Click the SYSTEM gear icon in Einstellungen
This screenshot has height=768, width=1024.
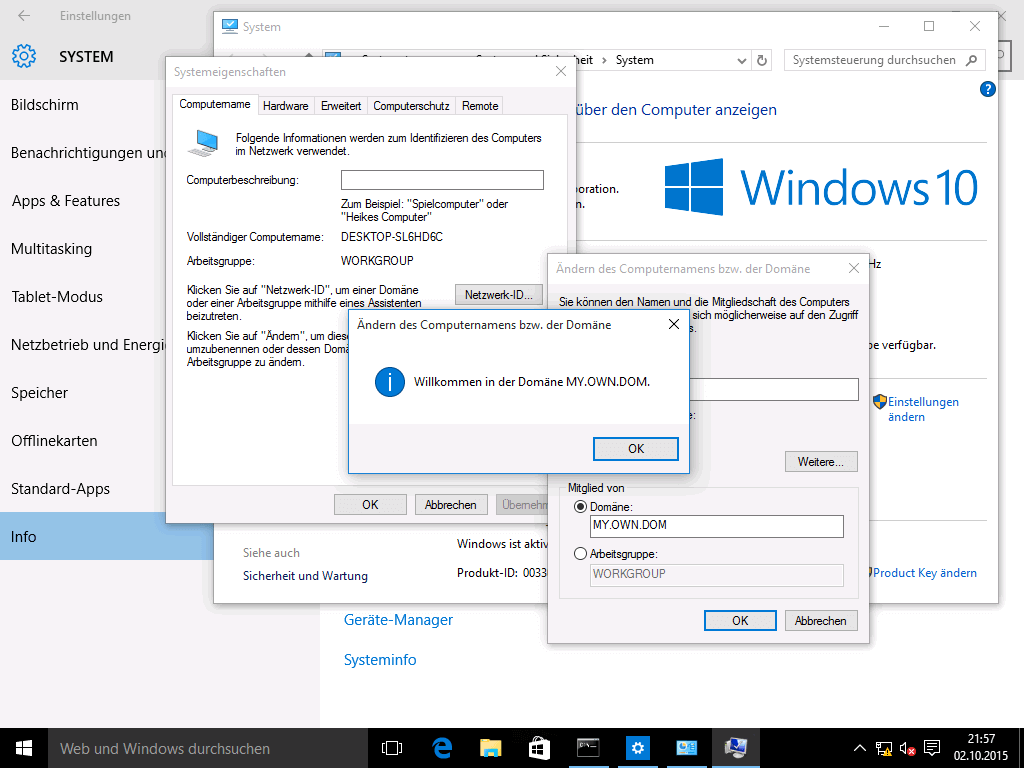(24, 57)
